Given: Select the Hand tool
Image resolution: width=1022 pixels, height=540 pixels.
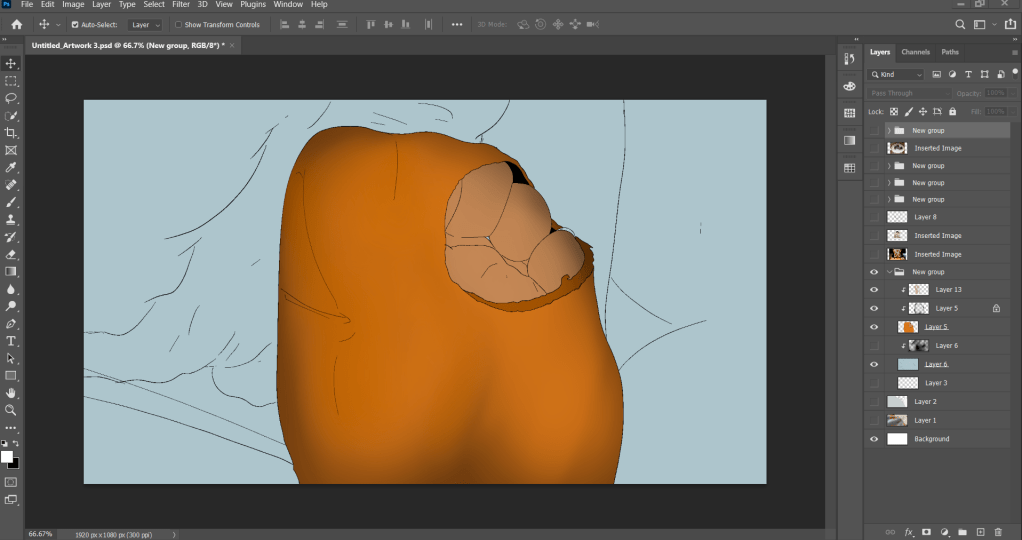Looking at the screenshot, I should [x=11, y=393].
